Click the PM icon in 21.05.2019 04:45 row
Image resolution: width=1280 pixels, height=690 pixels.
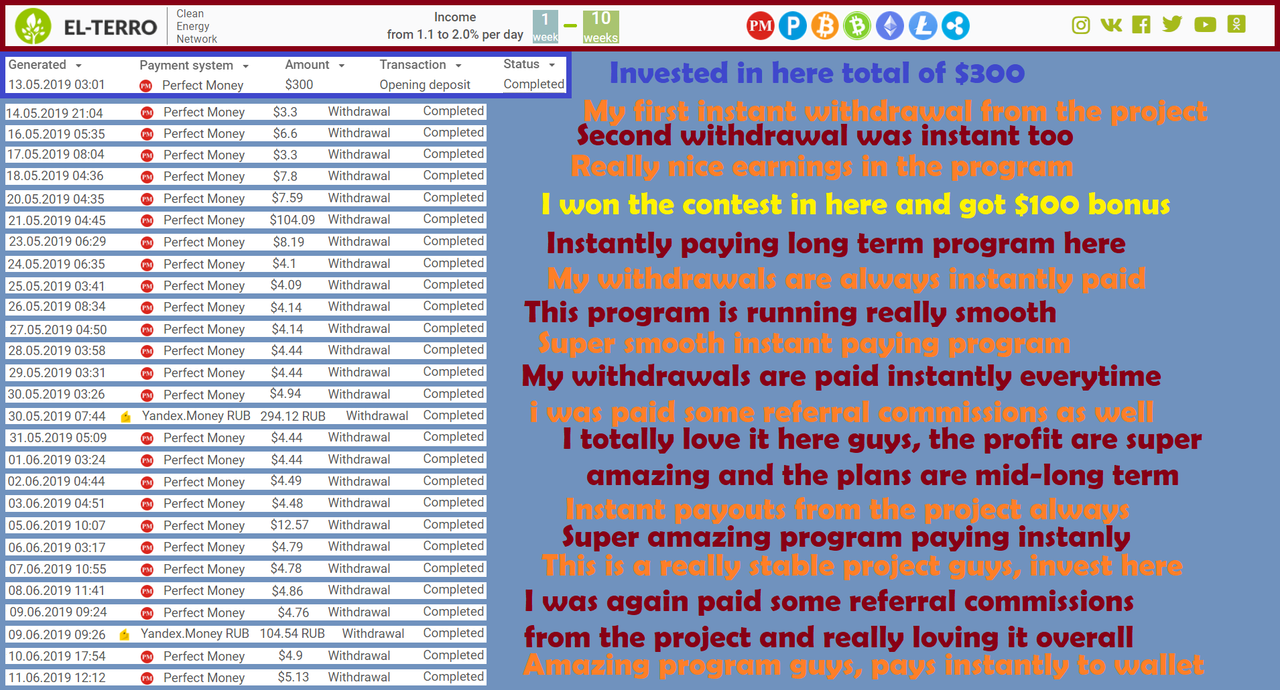click(147, 221)
